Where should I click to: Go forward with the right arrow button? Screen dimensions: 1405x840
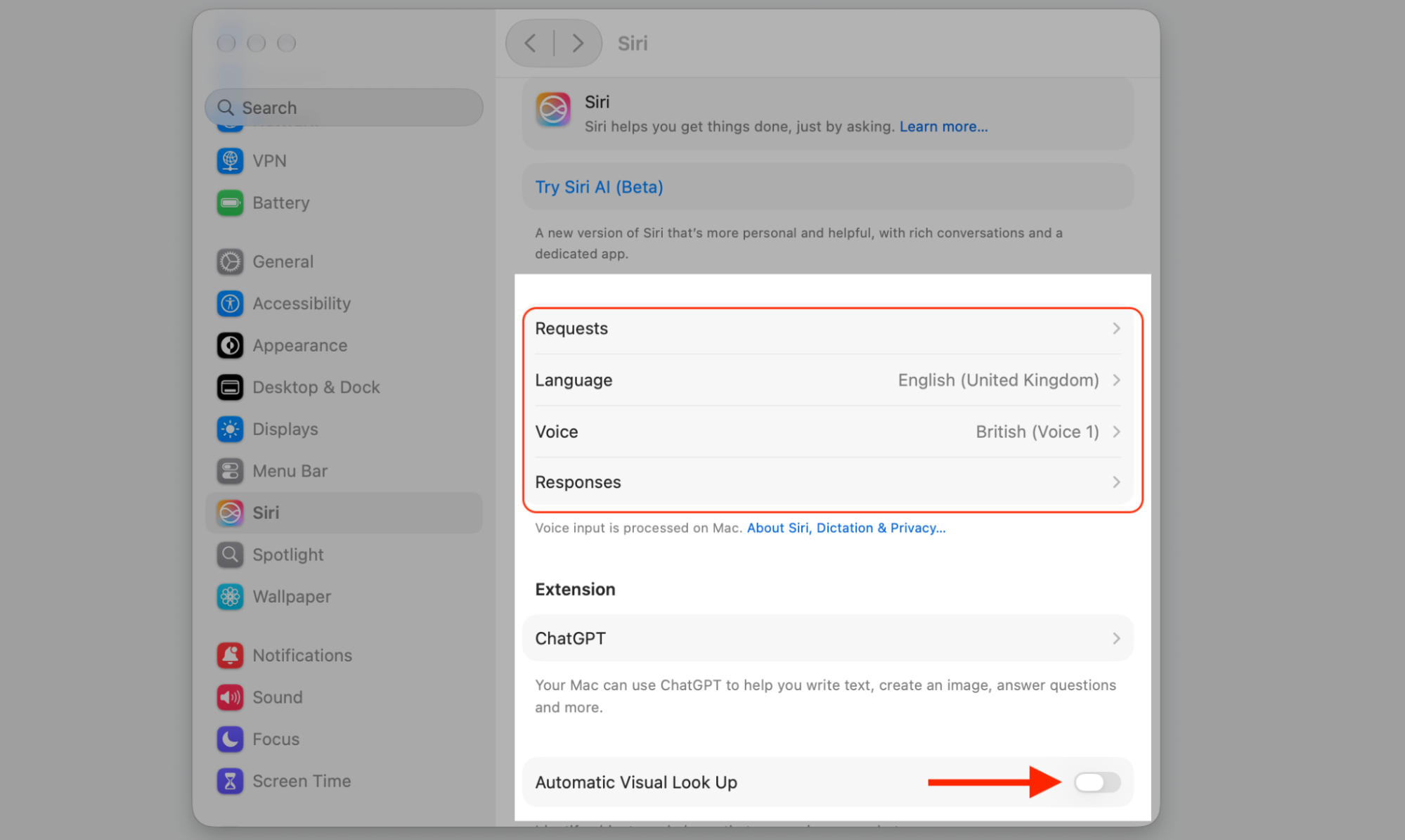coord(577,44)
